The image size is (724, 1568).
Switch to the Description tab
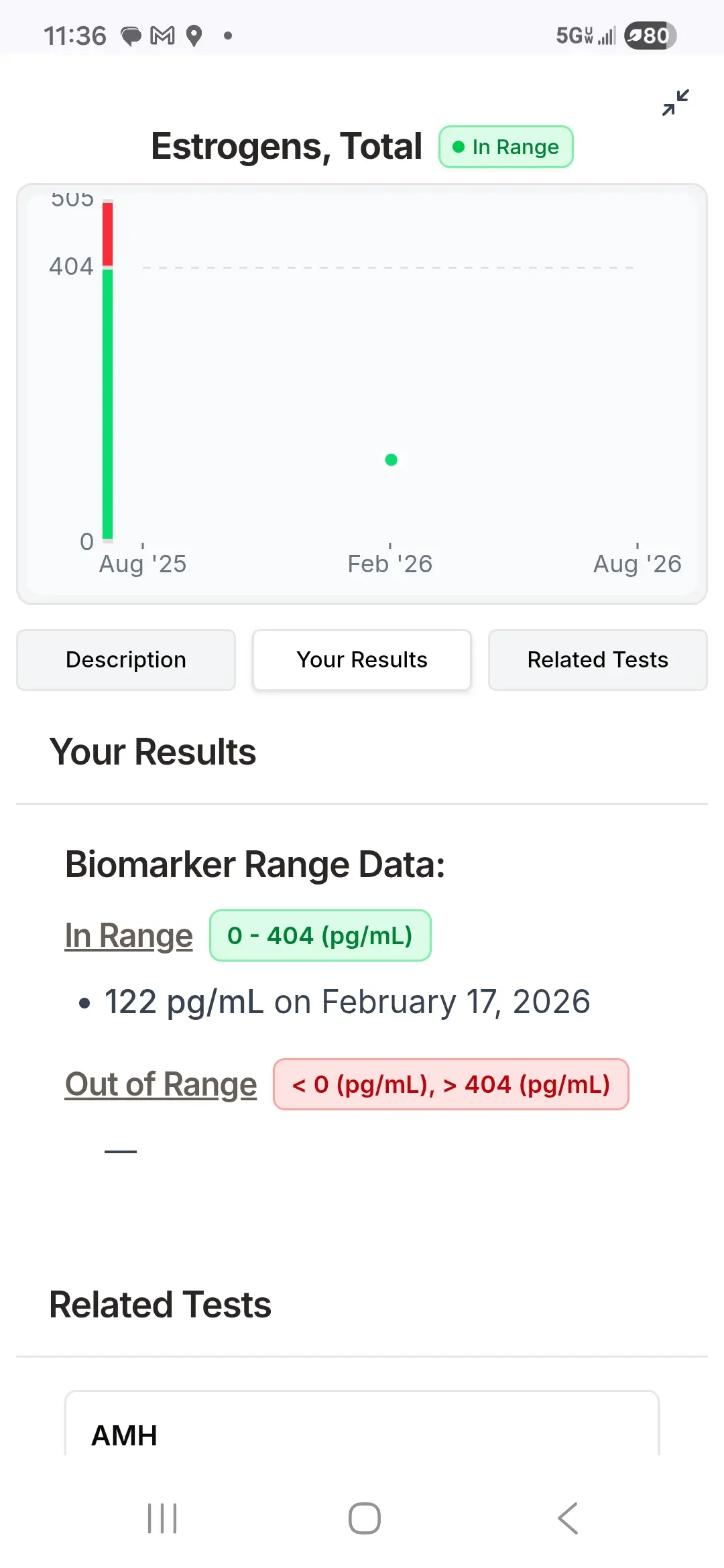point(126,660)
